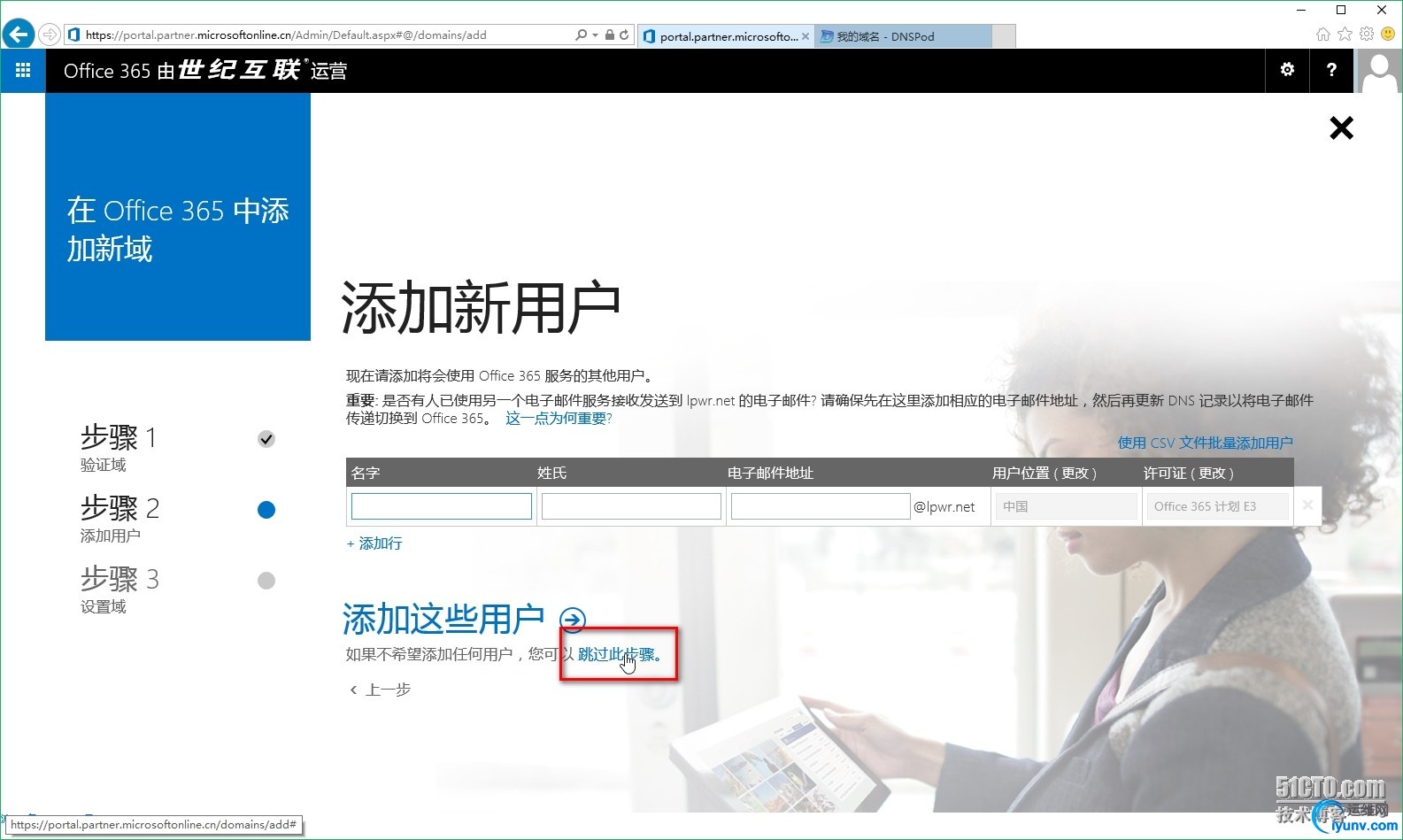The width and height of the screenshot is (1403, 840).
Task: Open the 这一点为何重要? link
Action: coord(559,419)
